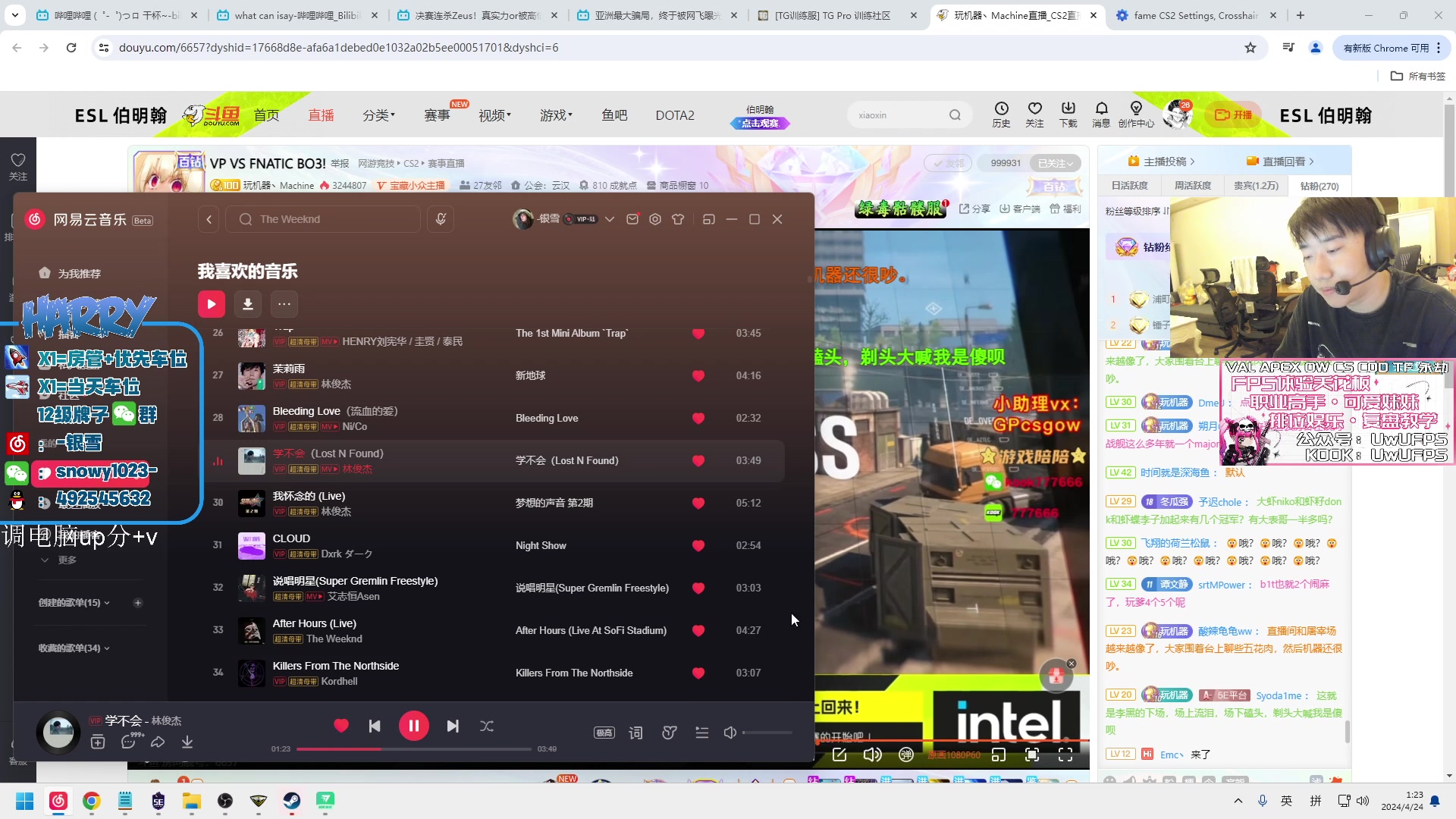This screenshot has height=819, width=1456.
Task: Add a new playlist with the plus button
Action: click(137, 603)
